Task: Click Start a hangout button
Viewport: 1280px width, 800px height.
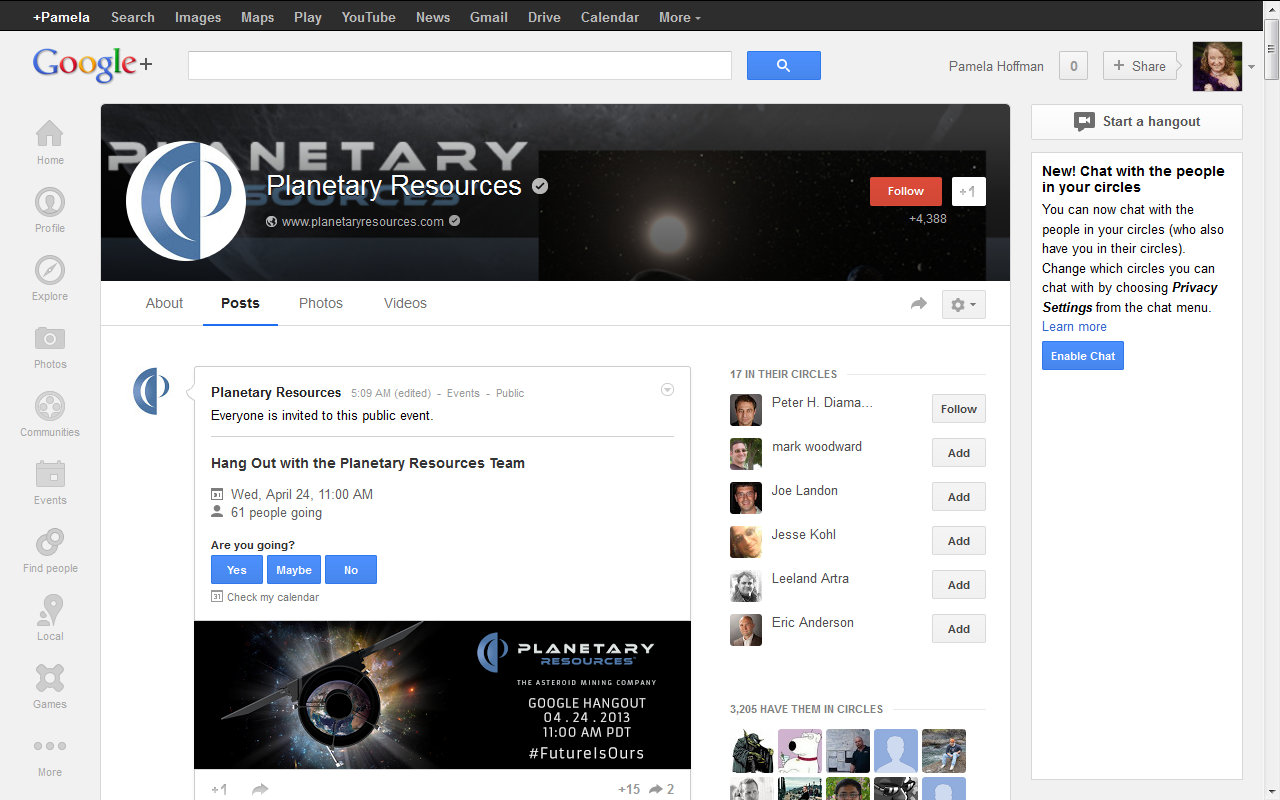Action: pos(1137,122)
